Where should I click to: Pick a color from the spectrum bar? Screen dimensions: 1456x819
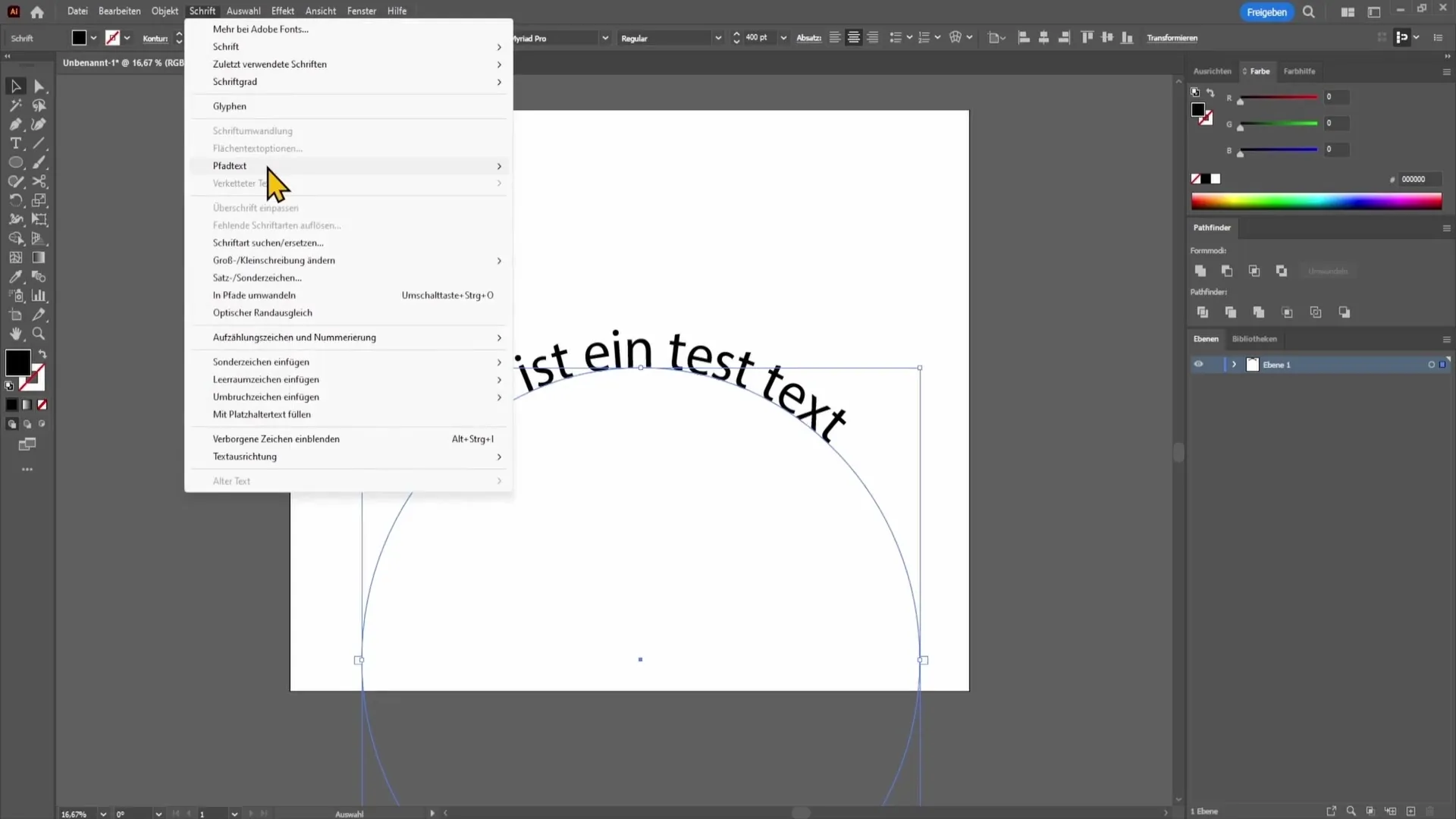pos(1316,201)
